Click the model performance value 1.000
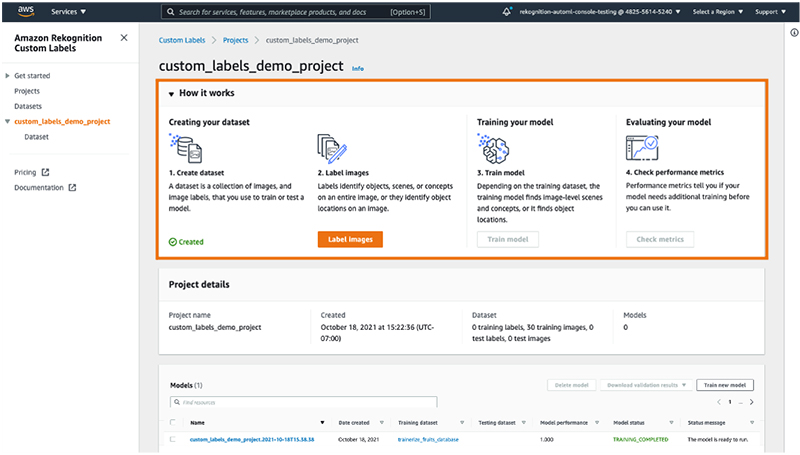Image resolution: width=800 pixels, height=455 pixels. [546, 439]
